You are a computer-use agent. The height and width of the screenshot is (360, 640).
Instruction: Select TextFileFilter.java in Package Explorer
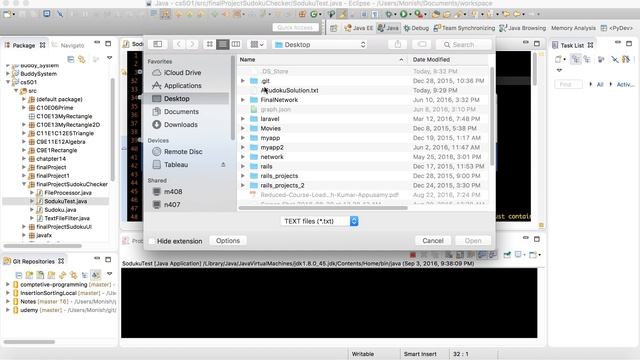[67, 218]
